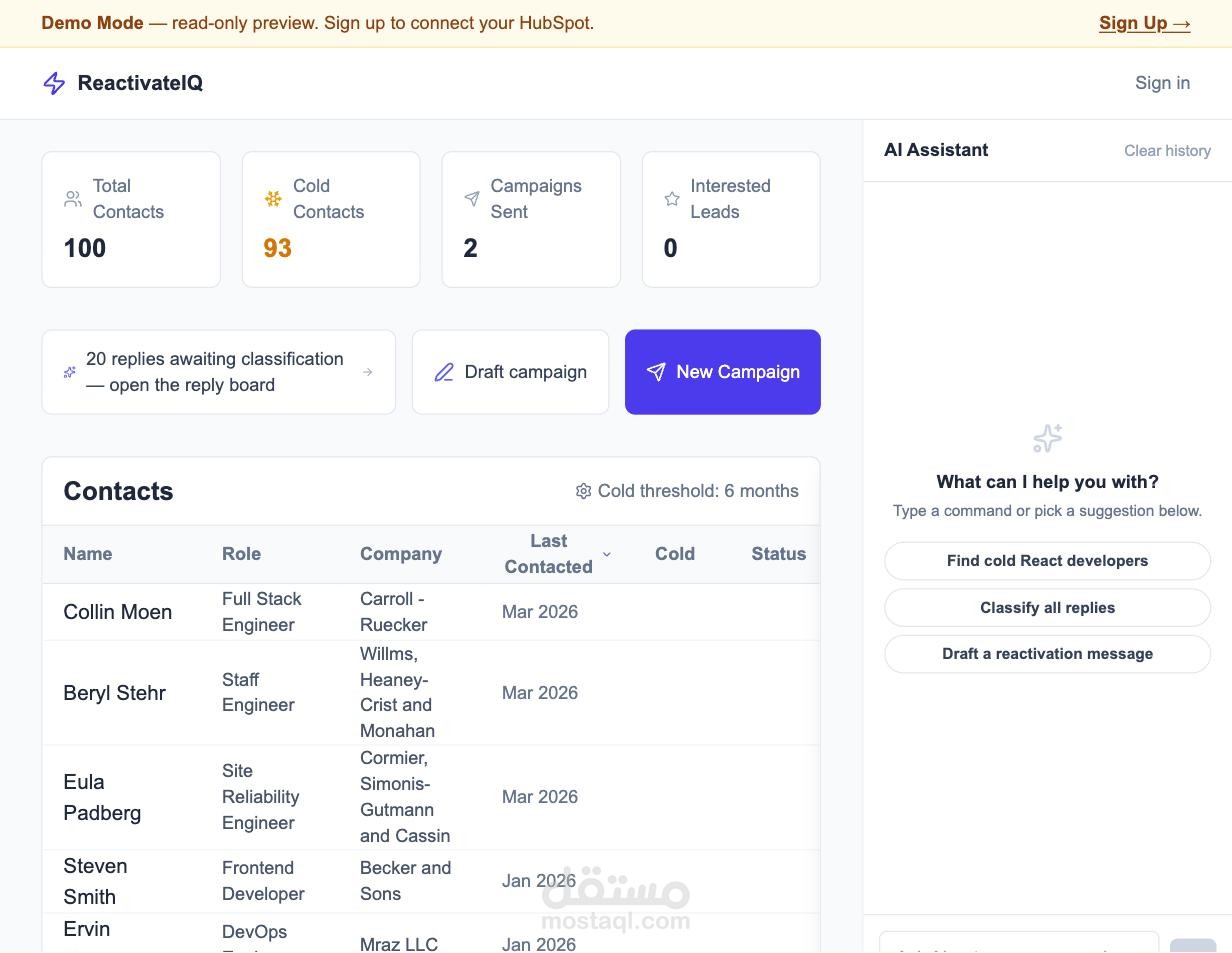Pick the Draft a reactivation message suggestion

[x=1047, y=654]
